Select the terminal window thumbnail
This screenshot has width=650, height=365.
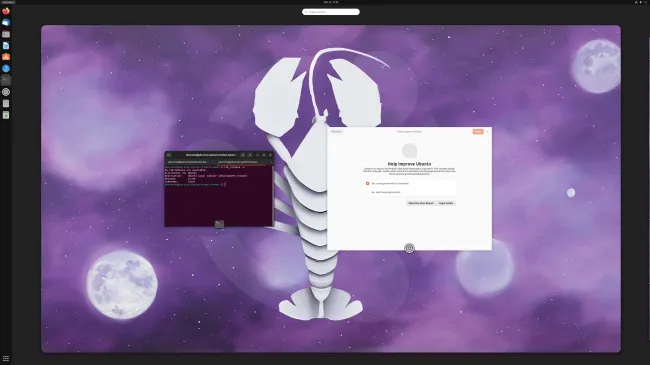pos(219,189)
